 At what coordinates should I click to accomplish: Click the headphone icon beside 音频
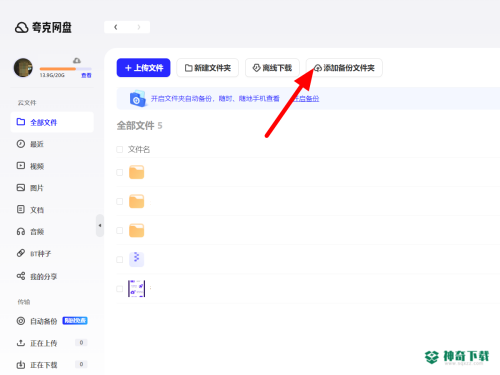click(x=21, y=231)
